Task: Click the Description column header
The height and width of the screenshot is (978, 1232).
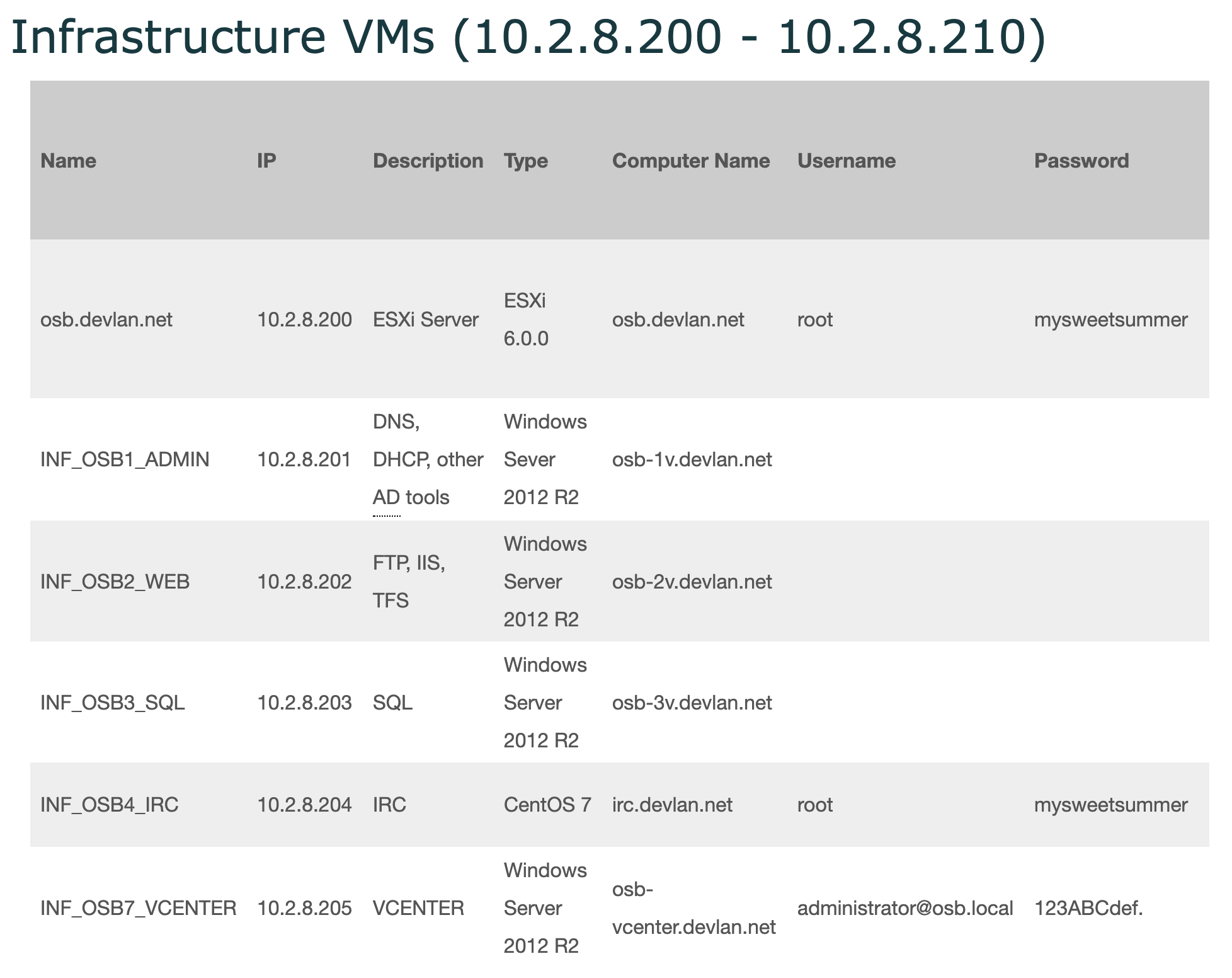Action: (428, 161)
